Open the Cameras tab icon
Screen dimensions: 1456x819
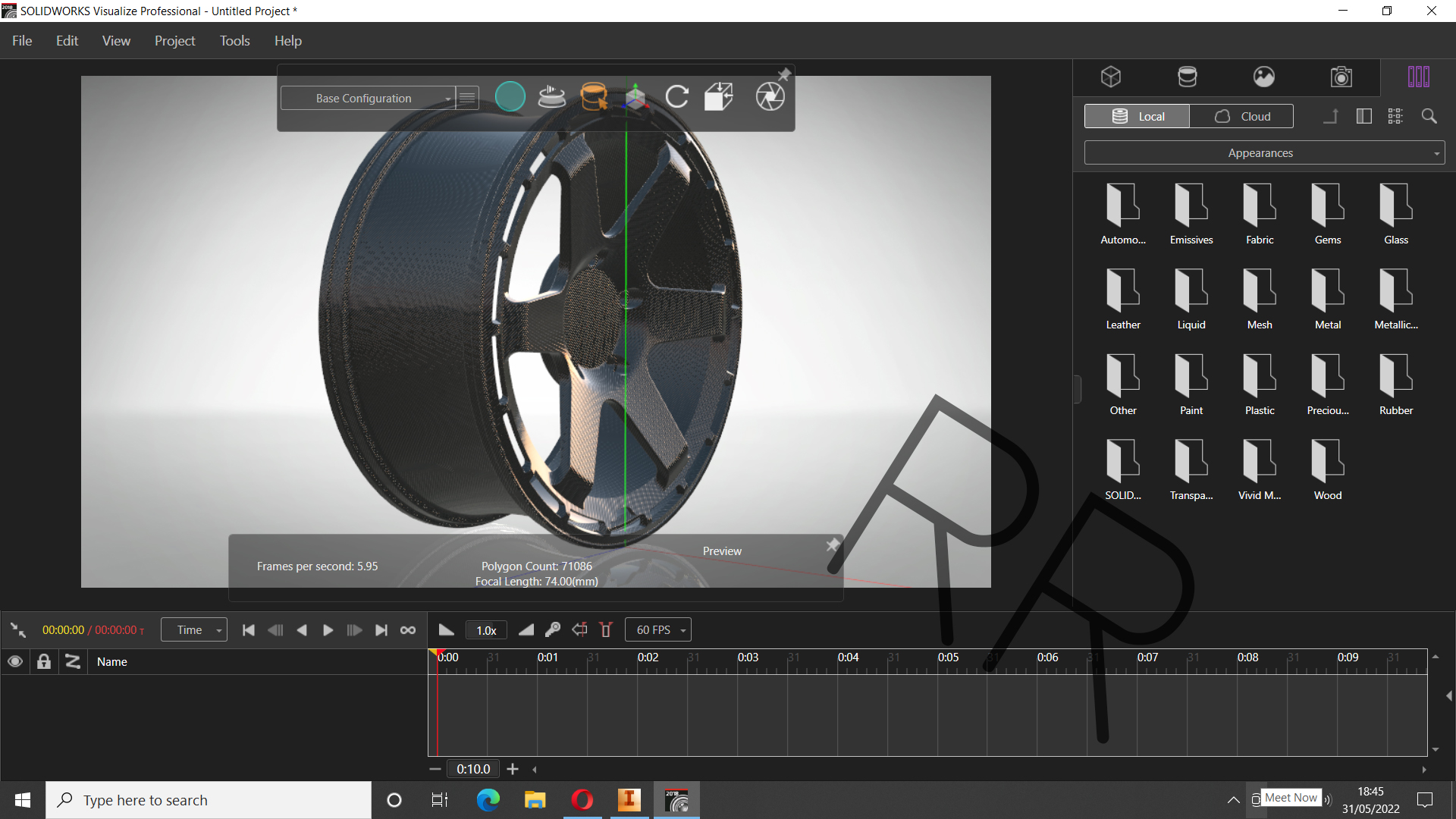(1341, 77)
